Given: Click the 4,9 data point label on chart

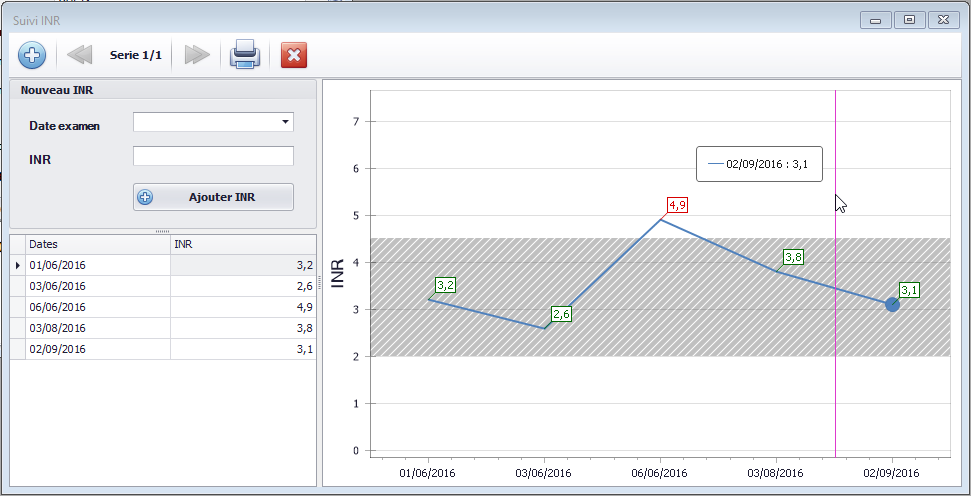Looking at the screenshot, I should (x=677, y=205).
